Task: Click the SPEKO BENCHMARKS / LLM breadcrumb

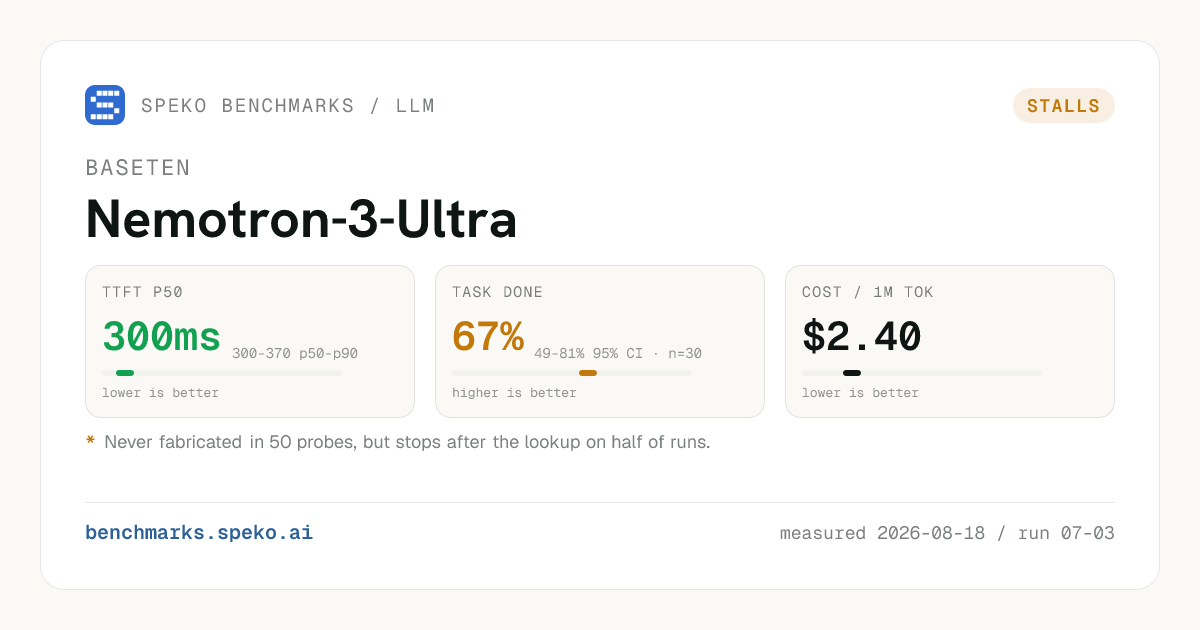Action: tap(288, 106)
